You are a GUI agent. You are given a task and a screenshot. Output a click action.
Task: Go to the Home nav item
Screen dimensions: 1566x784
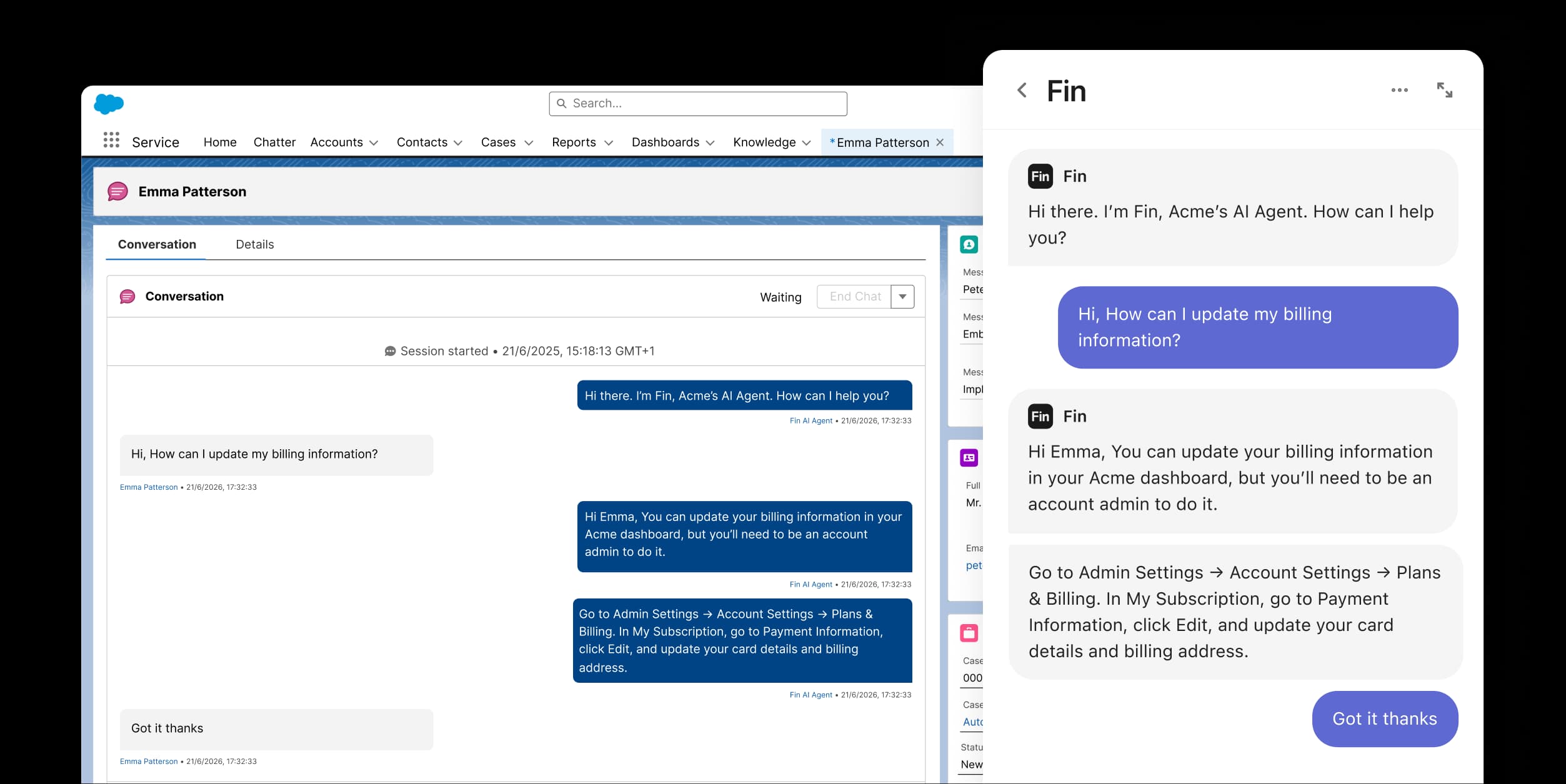click(x=220, y=142)
